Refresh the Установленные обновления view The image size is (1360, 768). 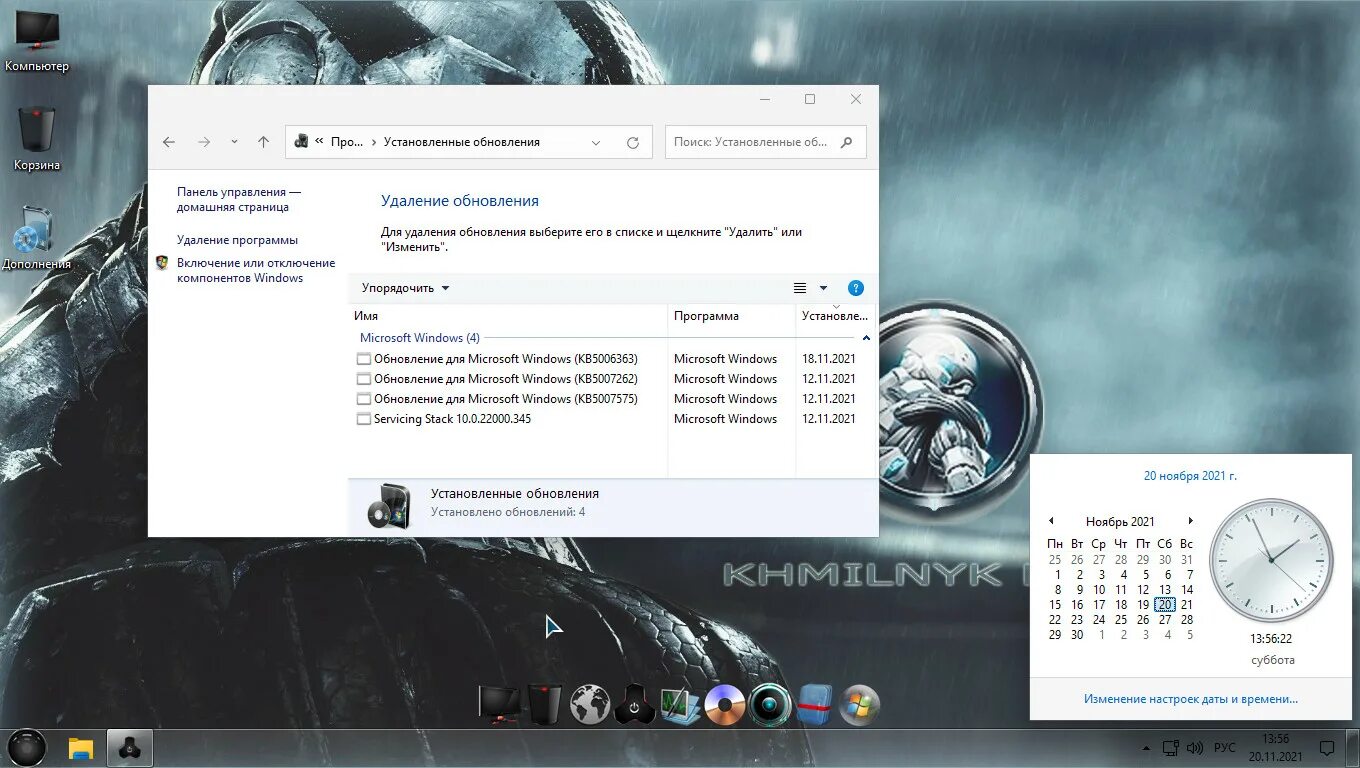coord(633,142)
